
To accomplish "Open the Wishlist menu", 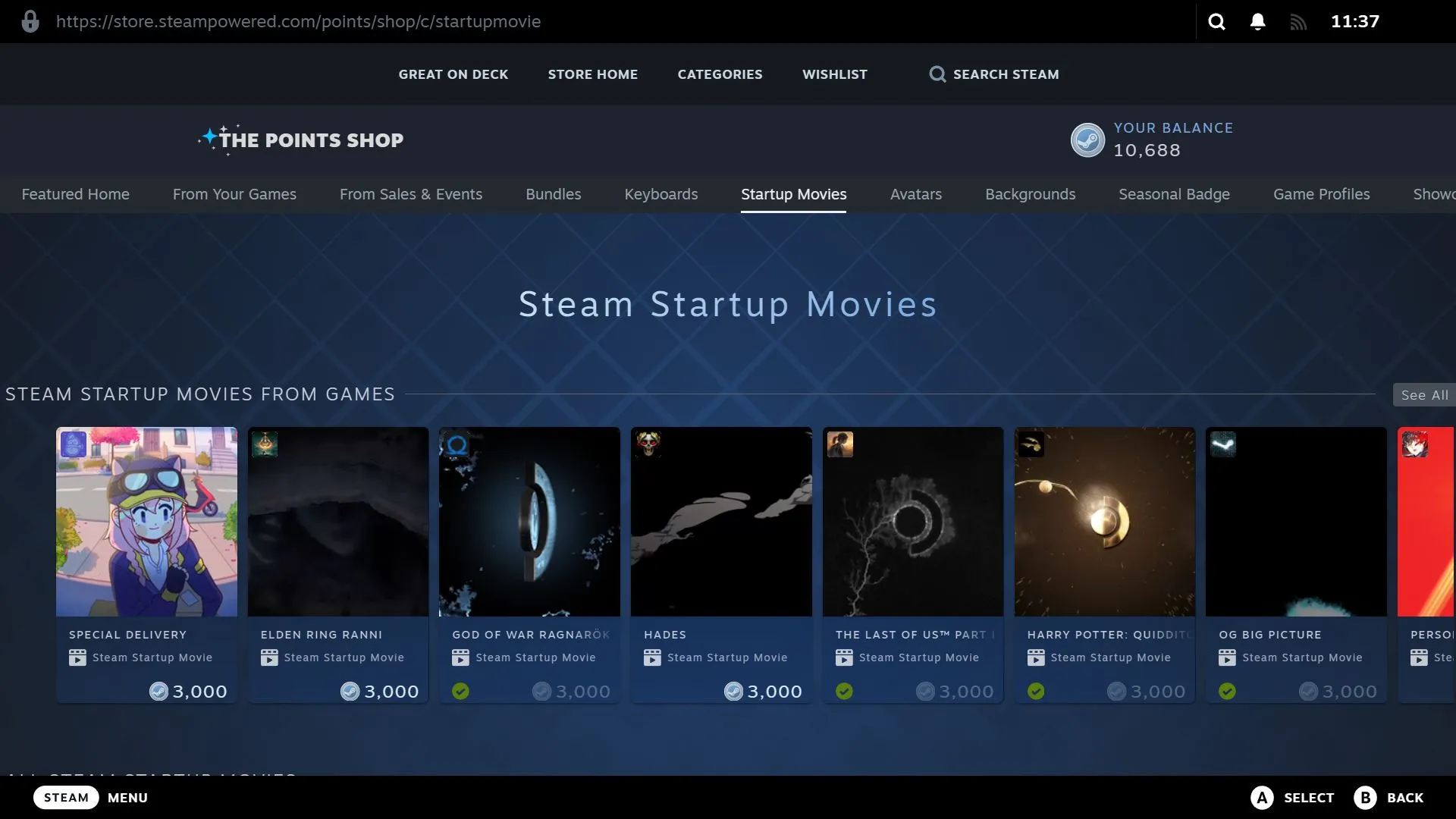I will pyautogui.click(x=834, y=74).
